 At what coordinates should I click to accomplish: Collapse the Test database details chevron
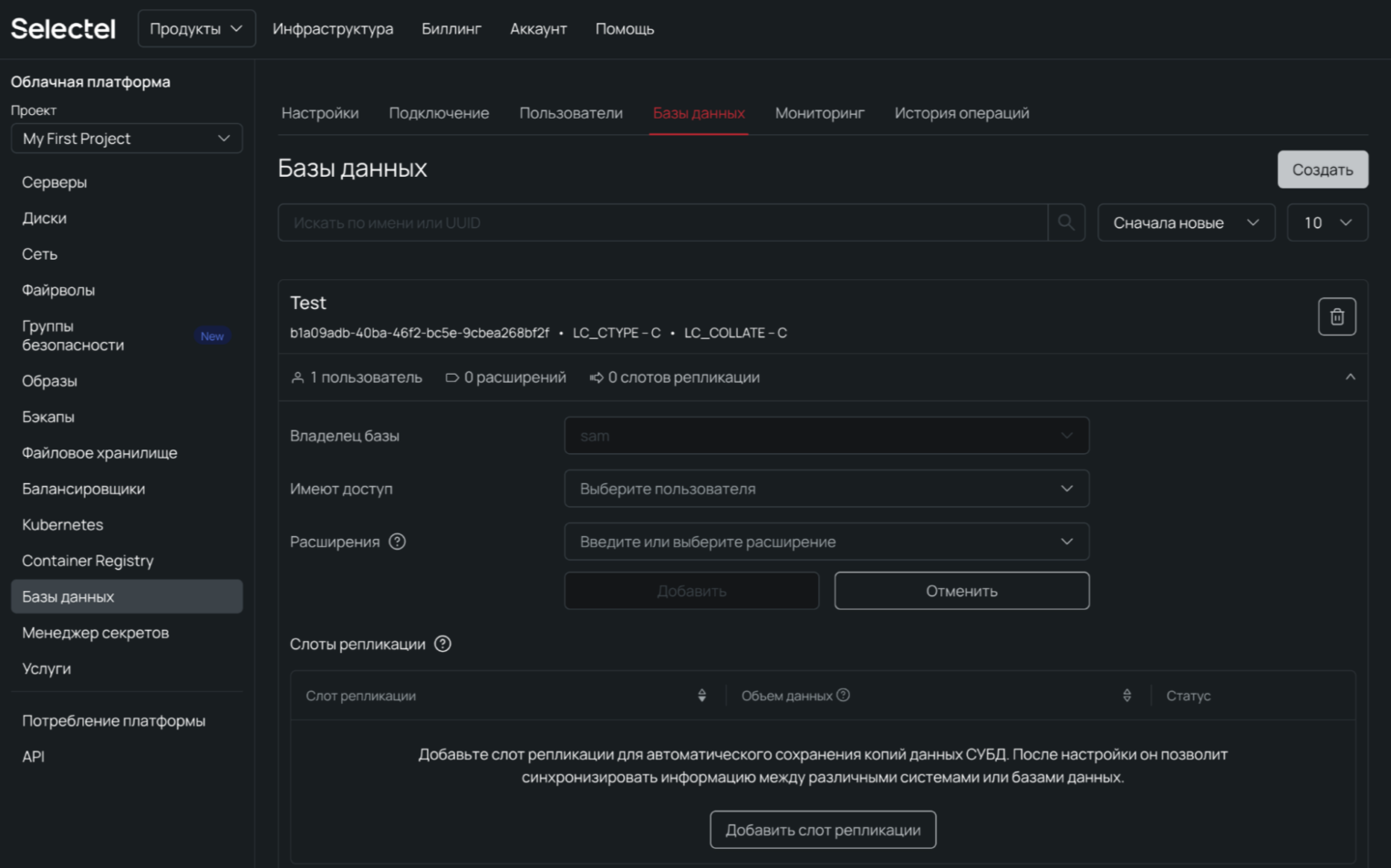(1350, 377)
